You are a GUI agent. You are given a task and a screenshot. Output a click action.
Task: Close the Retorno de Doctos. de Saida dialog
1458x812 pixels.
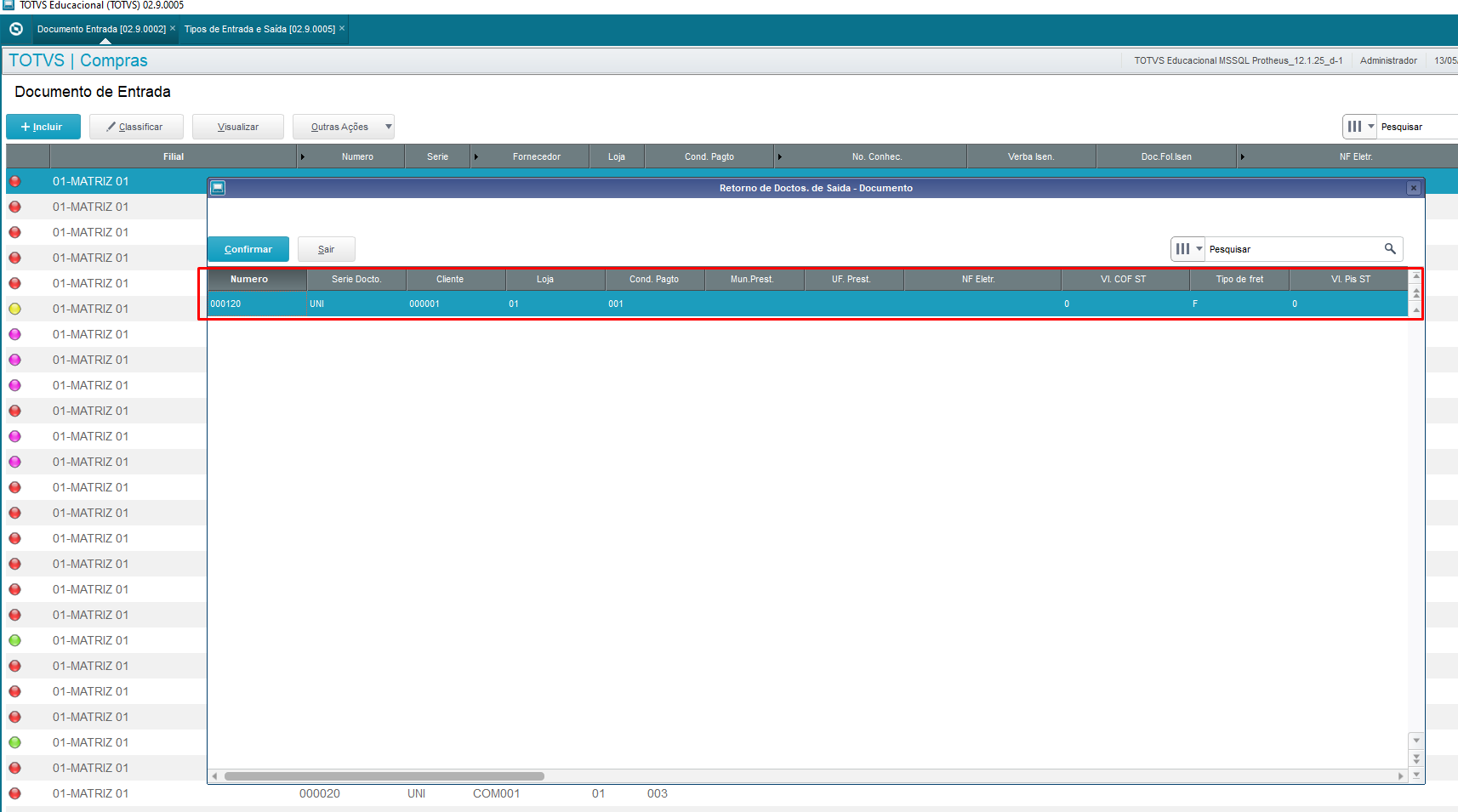[x=1414, y=188]
